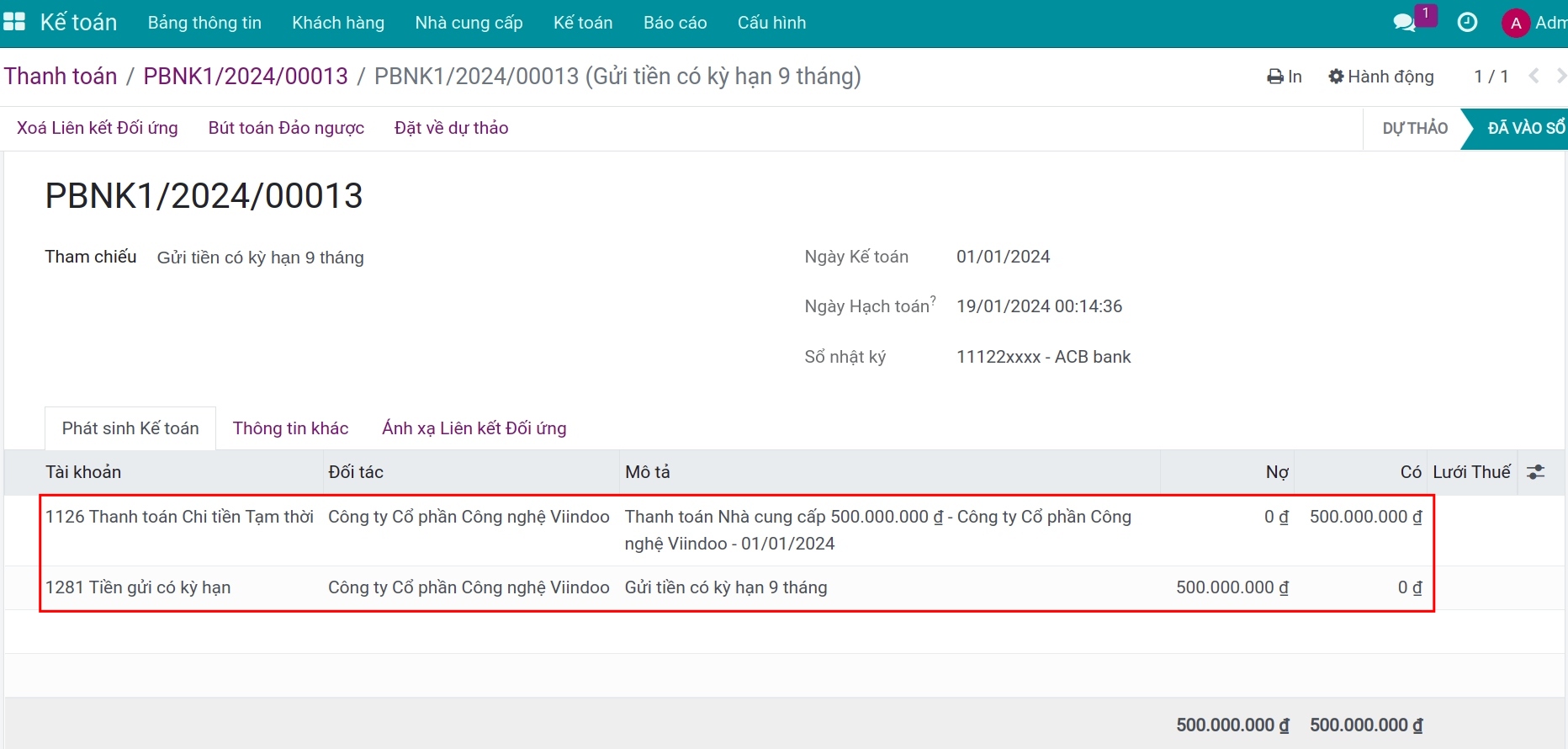Switch to Ánh xạ Liên kết Đối ứng tab

(x=474, y=428)
